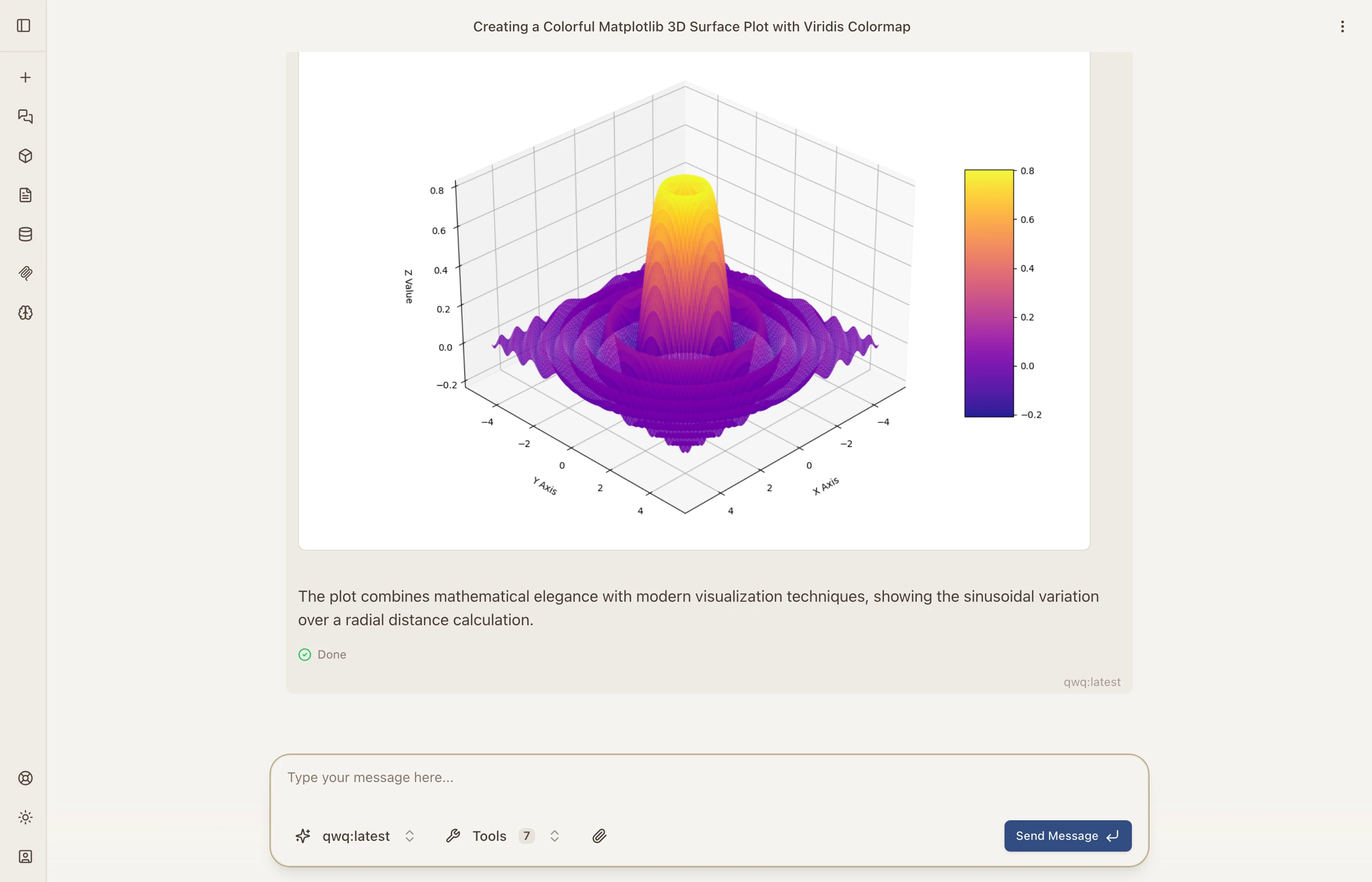Start a new chat with plus icon

click(x=25, y=77)
